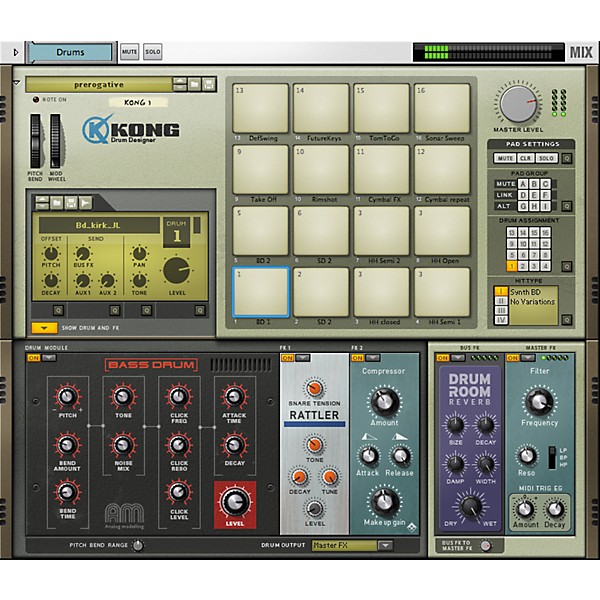Click the Drum Assignment quick edit Q button
This screenshot has width=600, height=600.
pos(567,266)
